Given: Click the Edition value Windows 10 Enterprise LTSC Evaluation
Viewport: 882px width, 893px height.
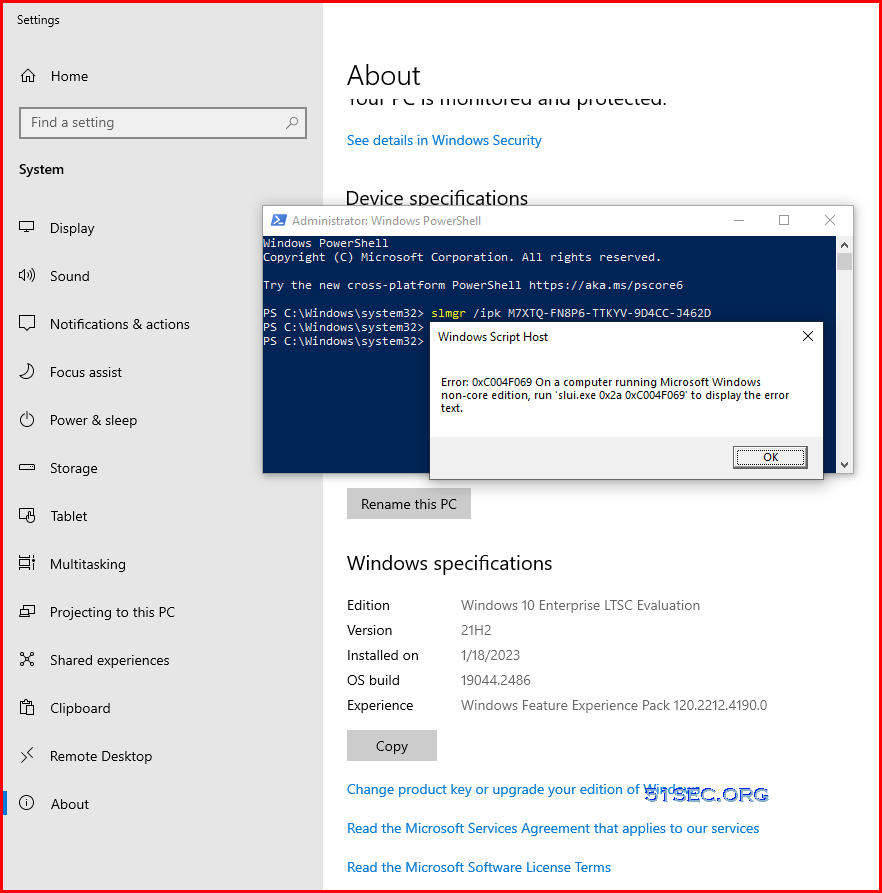Looking at the screenshot, I should 580,605.
